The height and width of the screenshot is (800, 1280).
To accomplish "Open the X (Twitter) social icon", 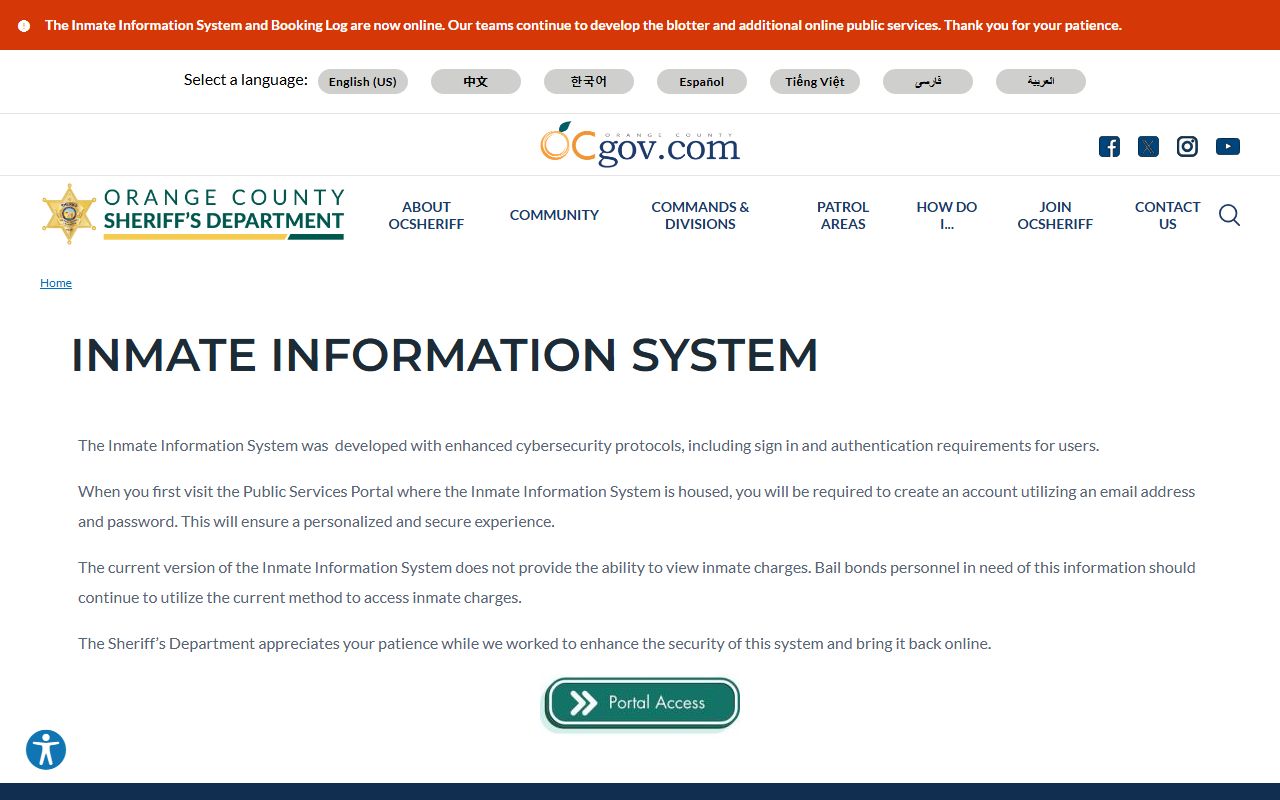I will click(1148, 147).
